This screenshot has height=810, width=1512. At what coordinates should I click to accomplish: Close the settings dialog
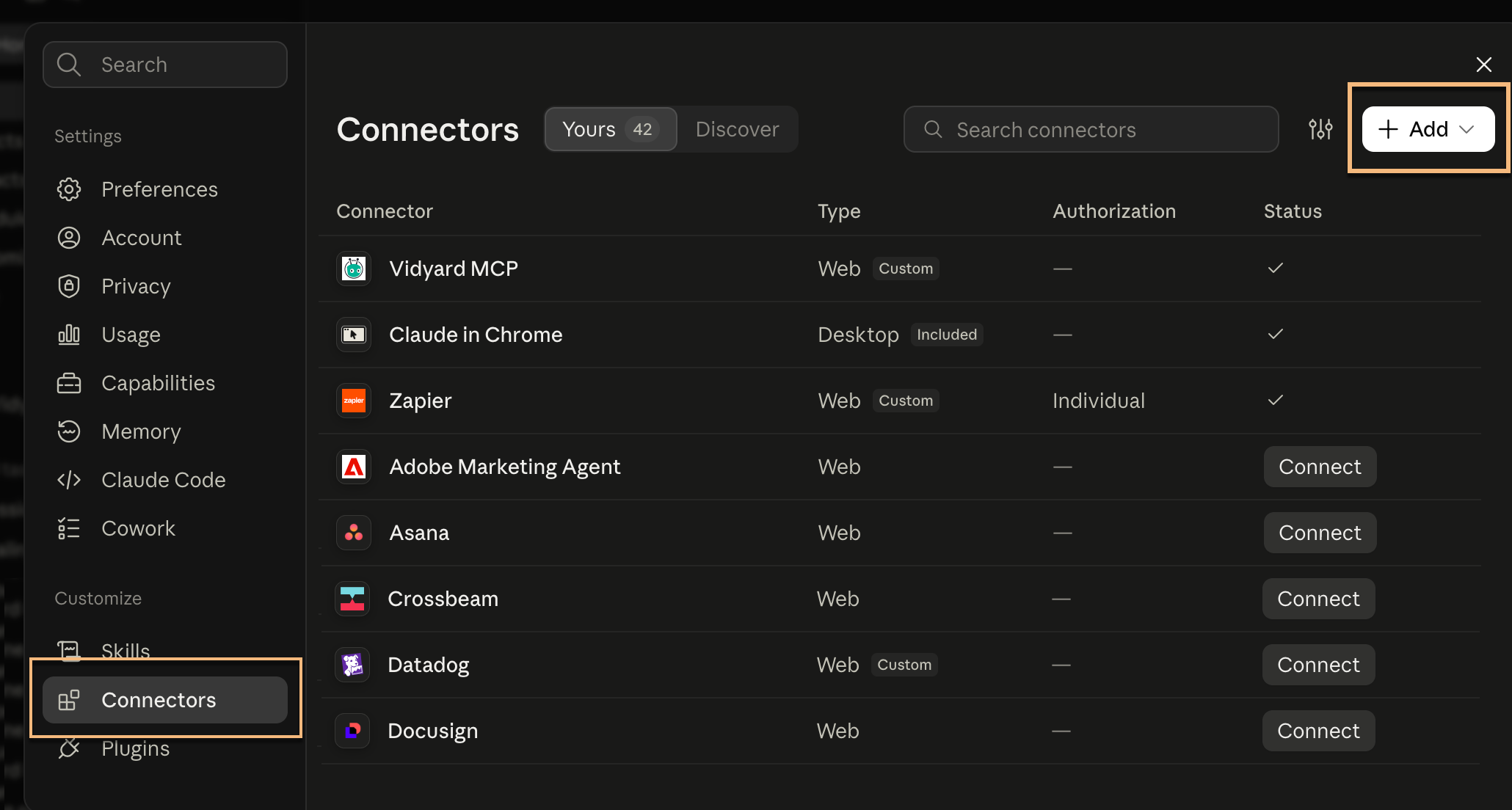[x=1483, y=65]
